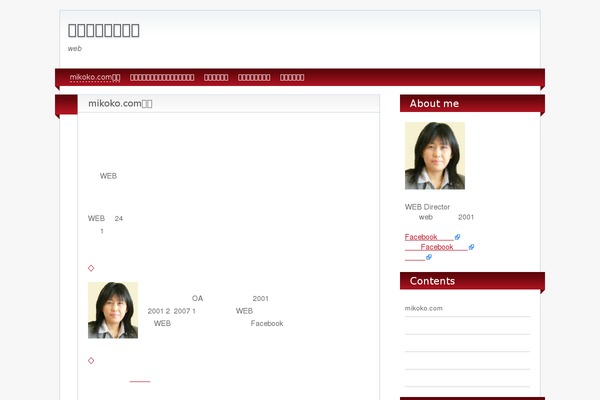The image size is (600, 400).
Task: Open the first Facebook link under About me
Action: [428, 237]
